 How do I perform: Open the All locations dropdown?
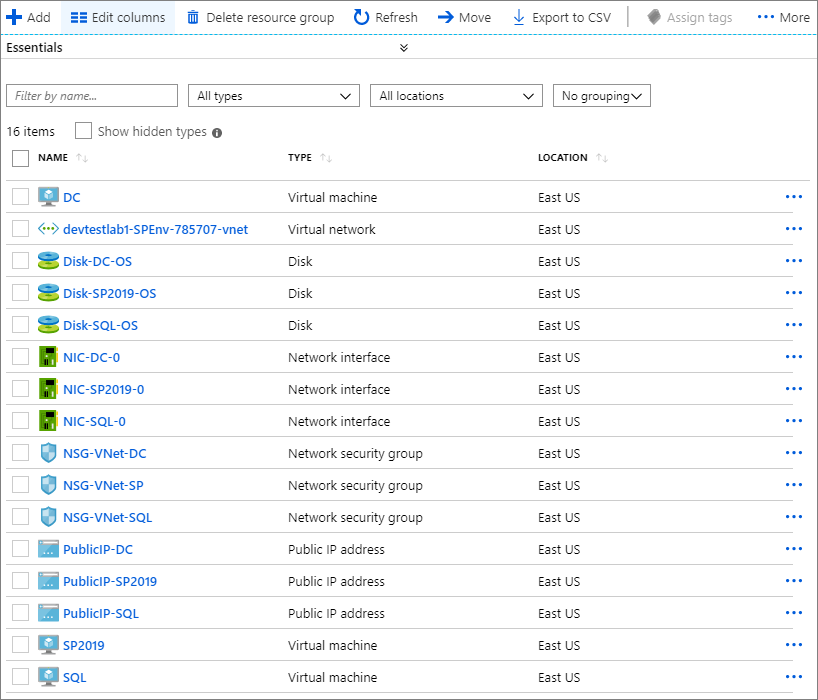click(456, 95)
